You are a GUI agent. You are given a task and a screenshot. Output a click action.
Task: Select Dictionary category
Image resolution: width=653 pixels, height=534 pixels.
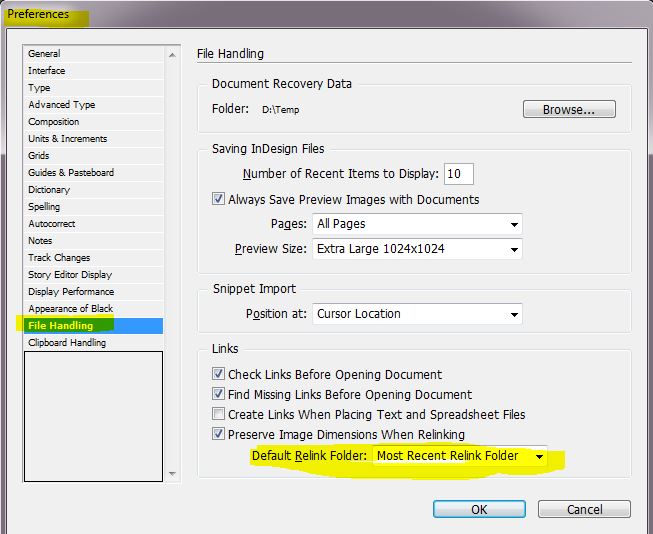pos(94,190)
